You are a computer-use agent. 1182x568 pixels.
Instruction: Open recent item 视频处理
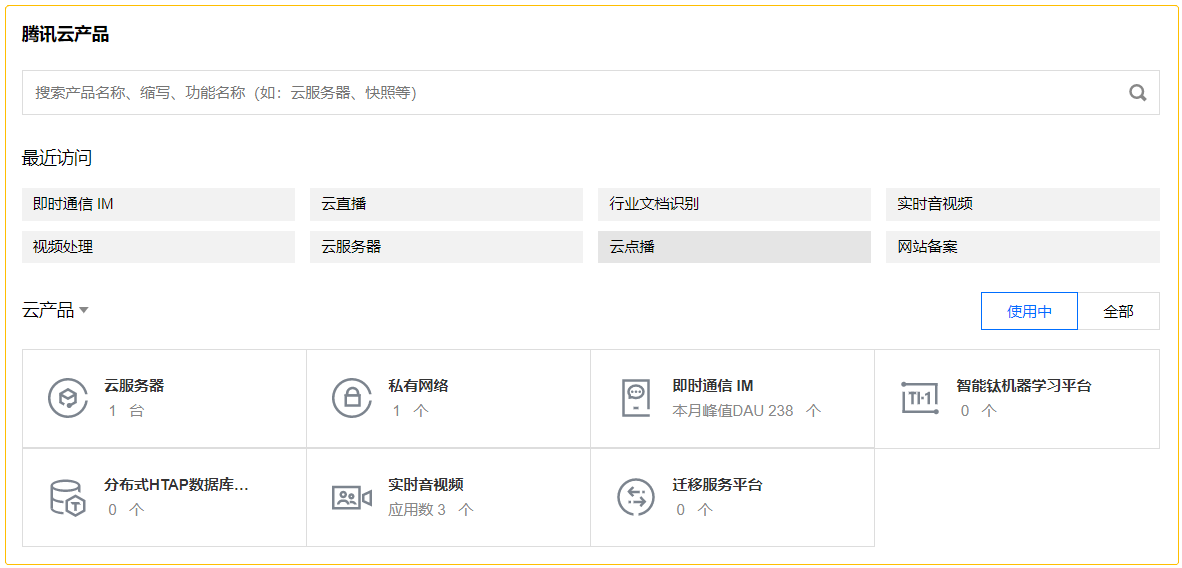[x=158, y=247]
